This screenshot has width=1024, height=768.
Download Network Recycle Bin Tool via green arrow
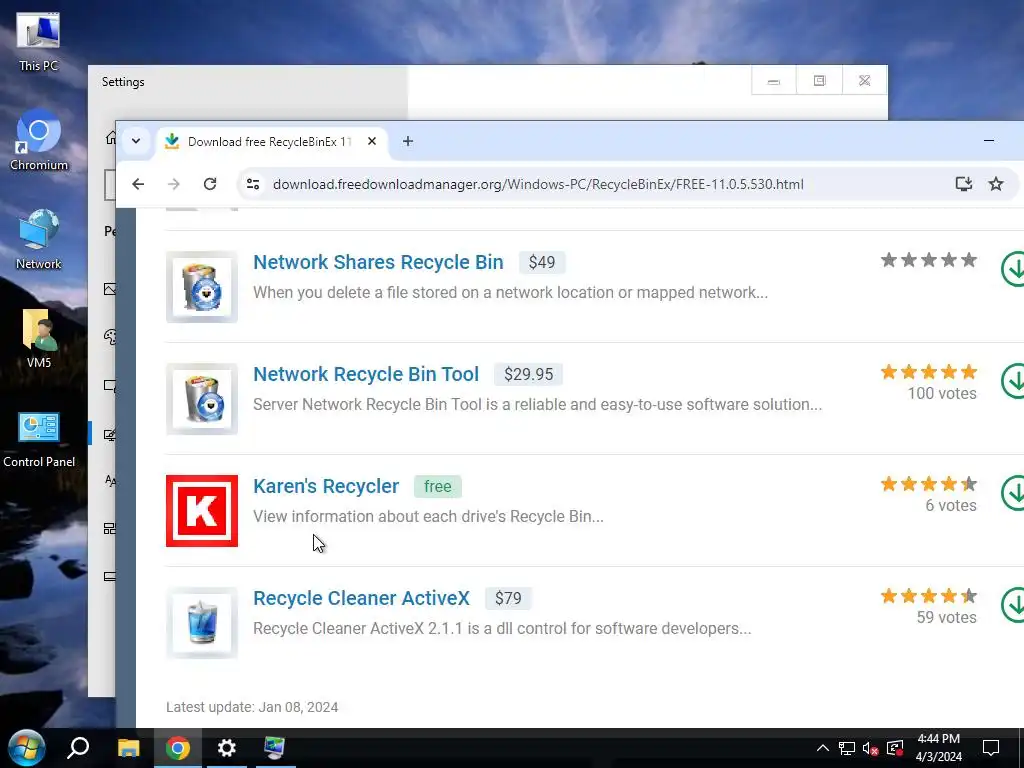pyautogui.click(x=1013, y=381)
